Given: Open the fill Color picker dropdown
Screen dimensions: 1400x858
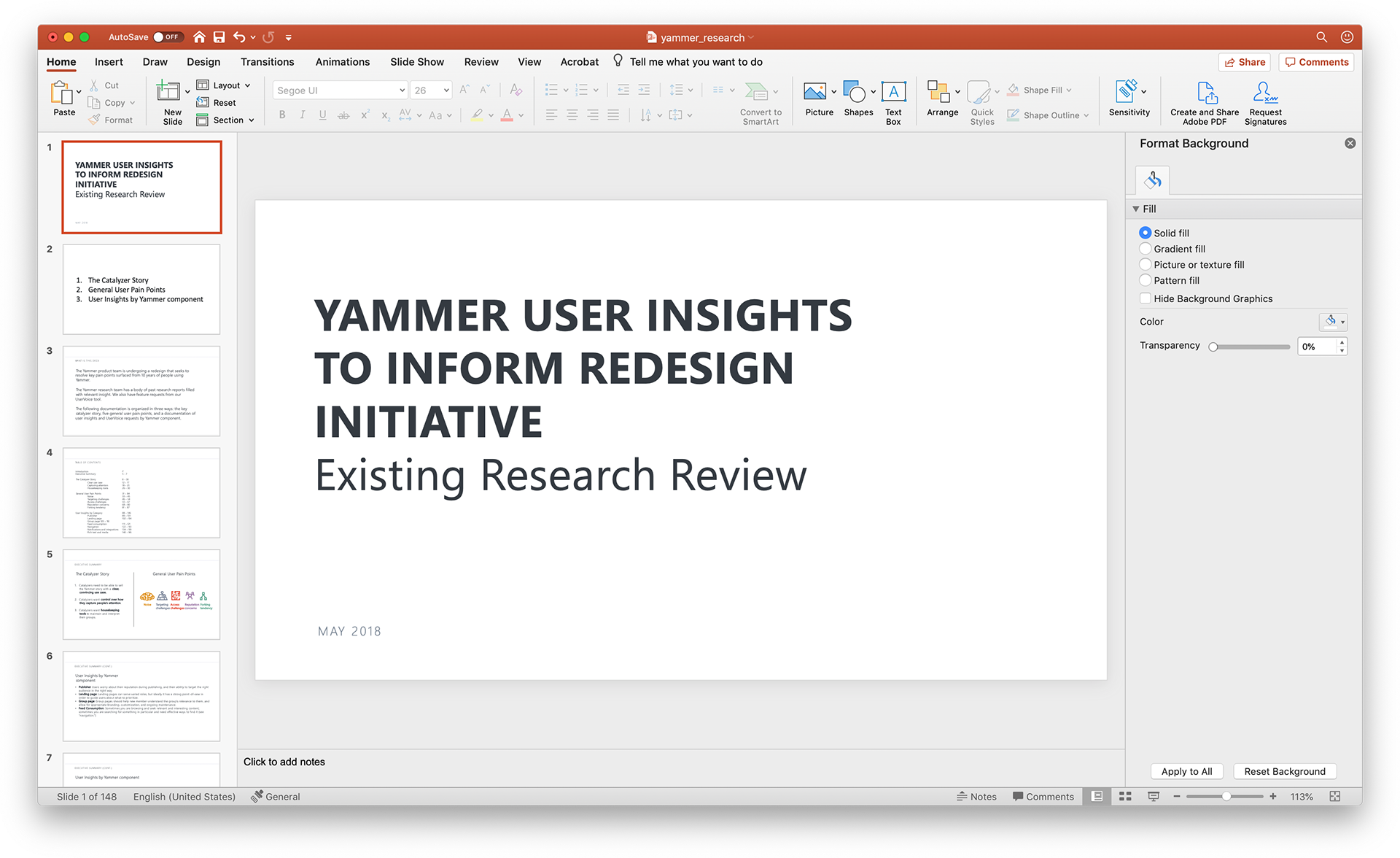Looking at the screenshot, I should click(x=1333, y=322).
